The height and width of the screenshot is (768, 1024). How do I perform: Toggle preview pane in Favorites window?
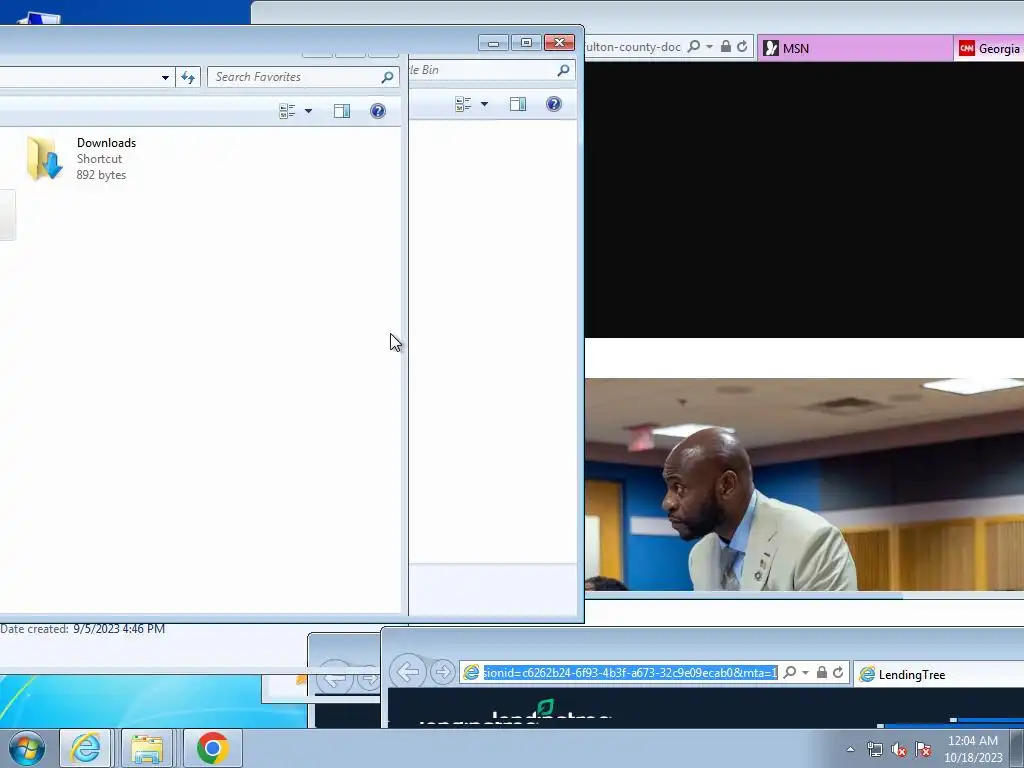click(342, 111)
